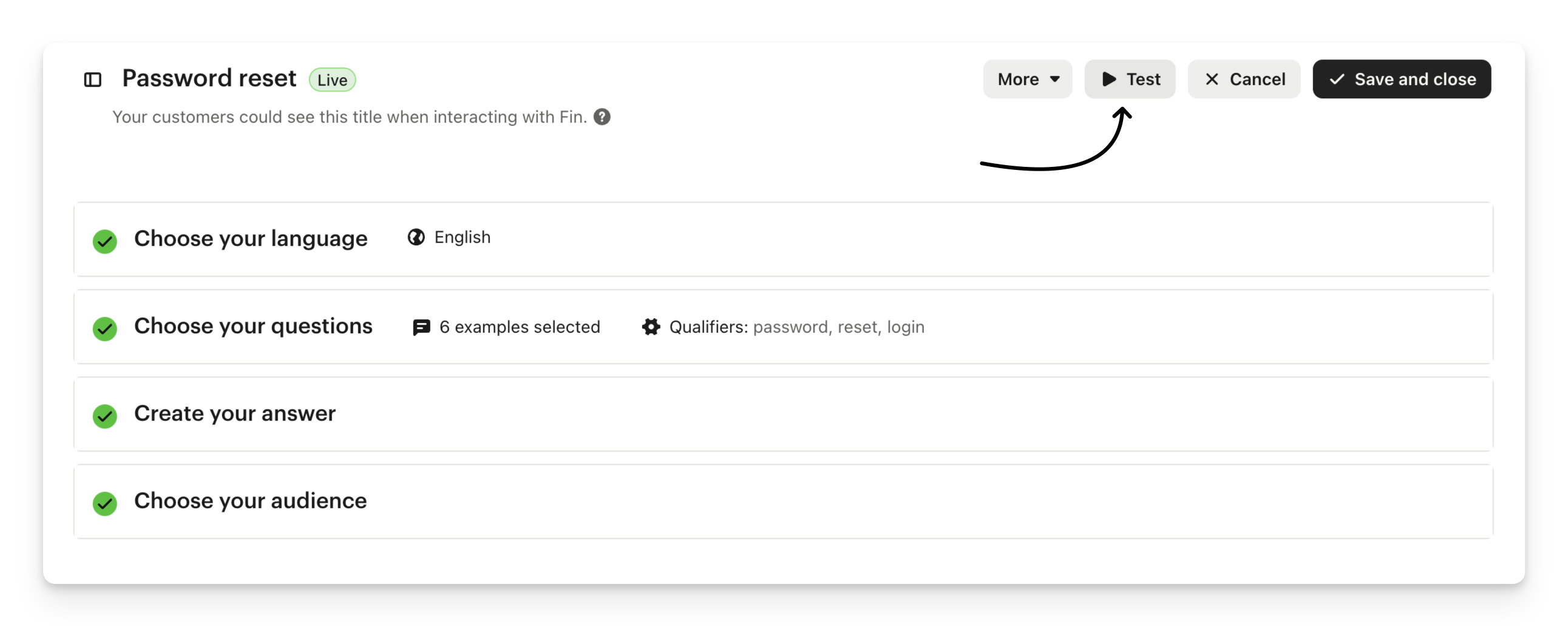Expand the Choose your language step
Screen dimensions: 1568x627
(x=251, y=239)
